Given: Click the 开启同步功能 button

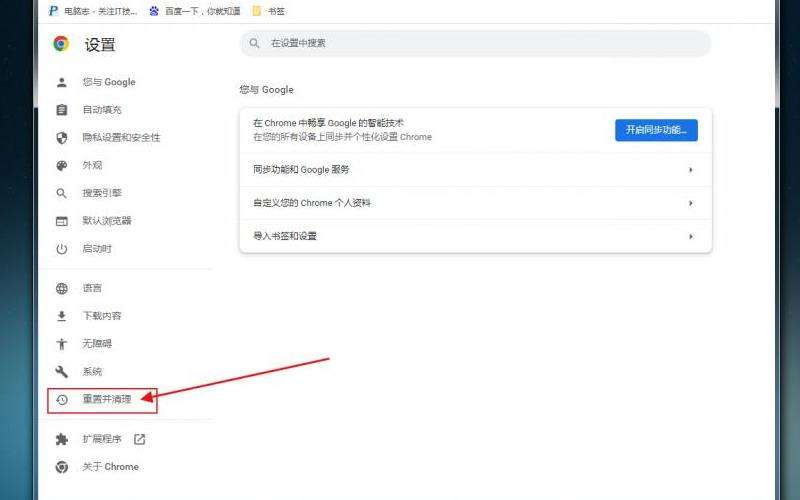Looking at the screenshot, I should click(x=656, y=130).
